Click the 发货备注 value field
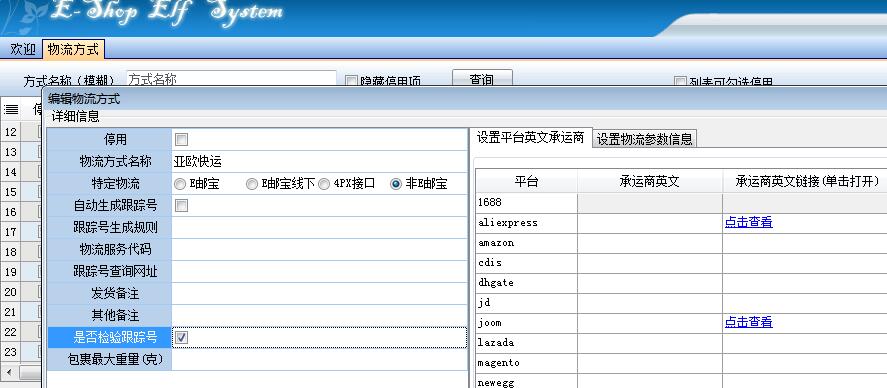887x388 pixels. click(x=319, y=294)
